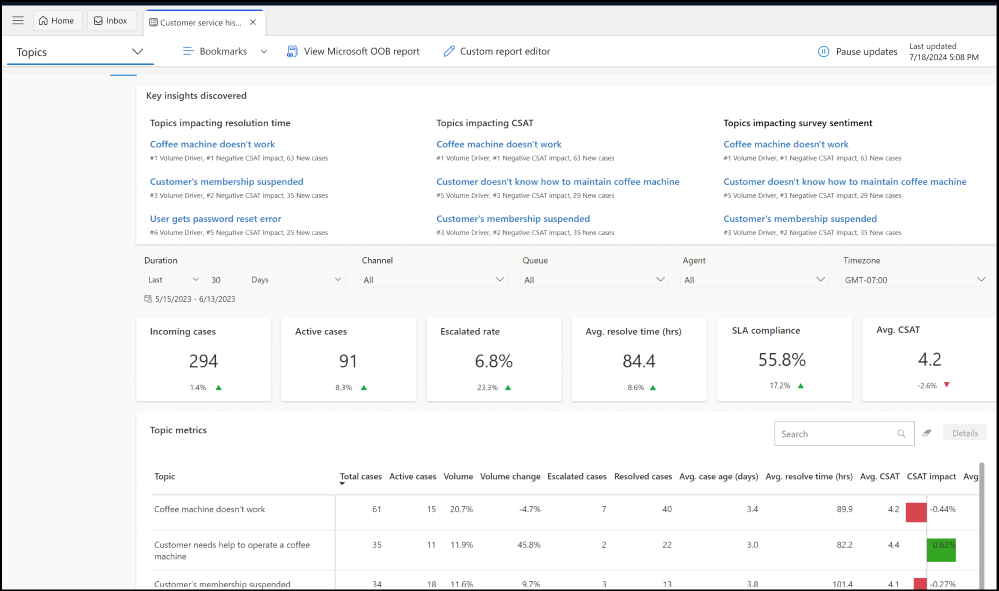This screenshot has width=999, height=591.
Task: Sort by the Resolved cases column
Action: tap(643, 476)
